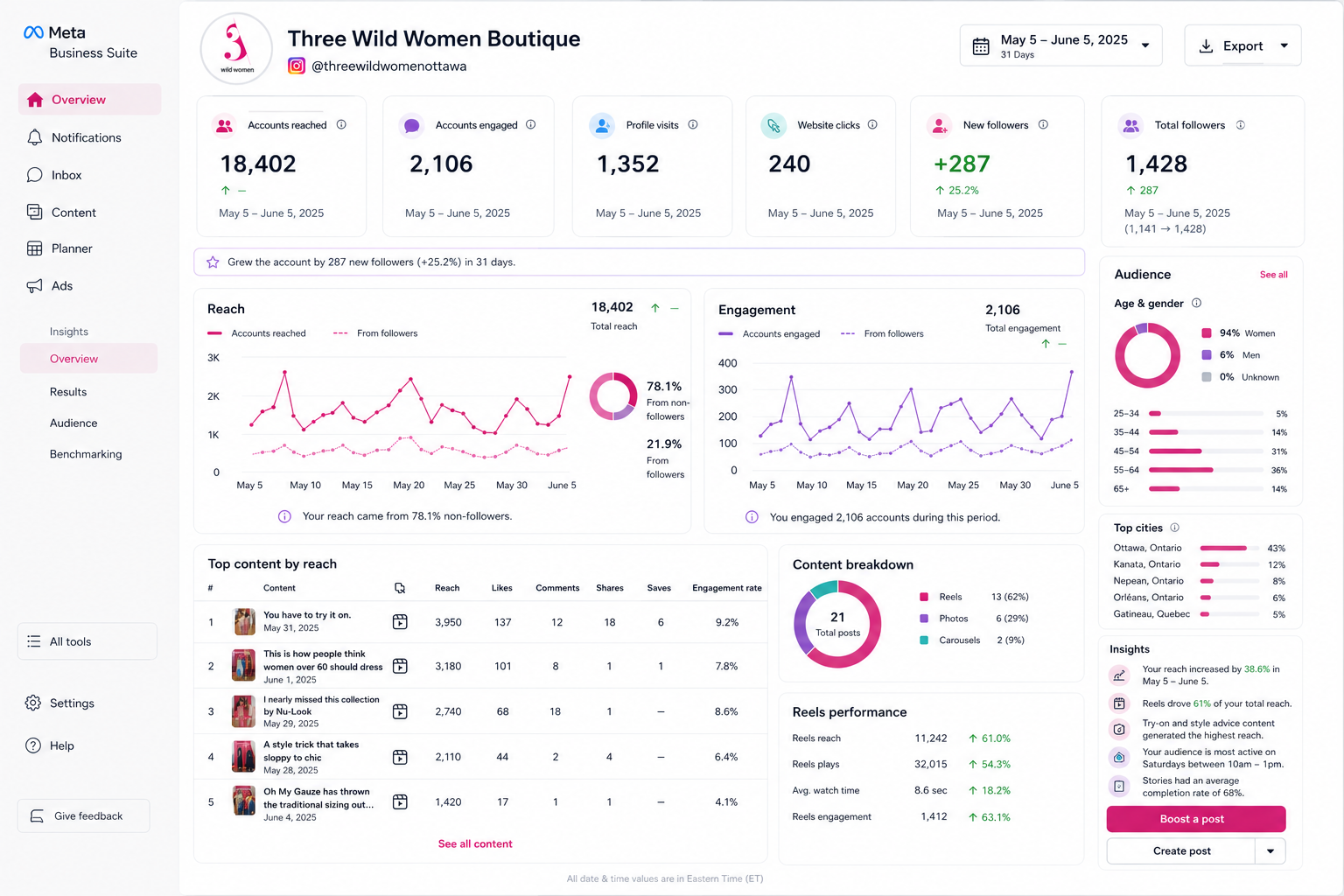The width and height of the screenshot is (1344, 896).
Task: Click Age & gender info icon
Action: point(1196,304)
